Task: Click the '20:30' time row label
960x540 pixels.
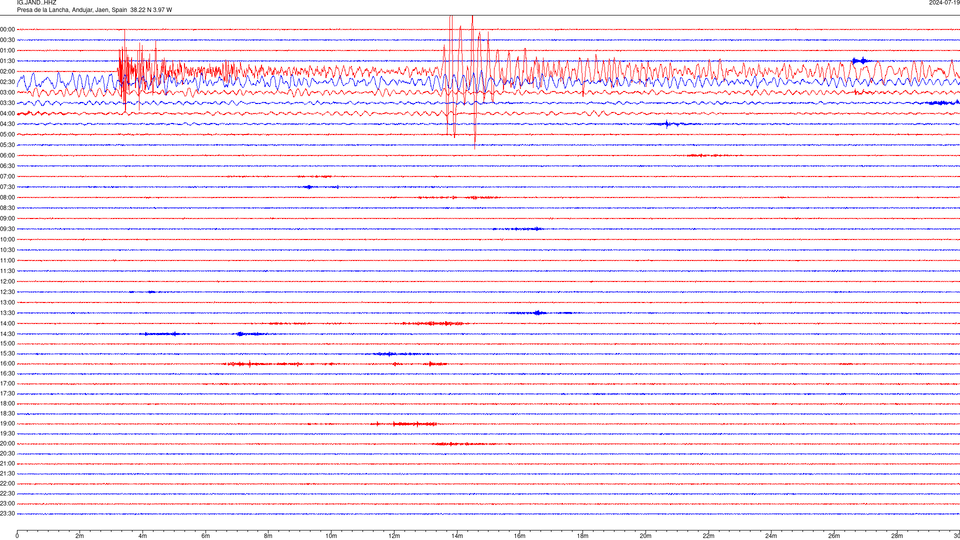Action: tap(7, 454)
